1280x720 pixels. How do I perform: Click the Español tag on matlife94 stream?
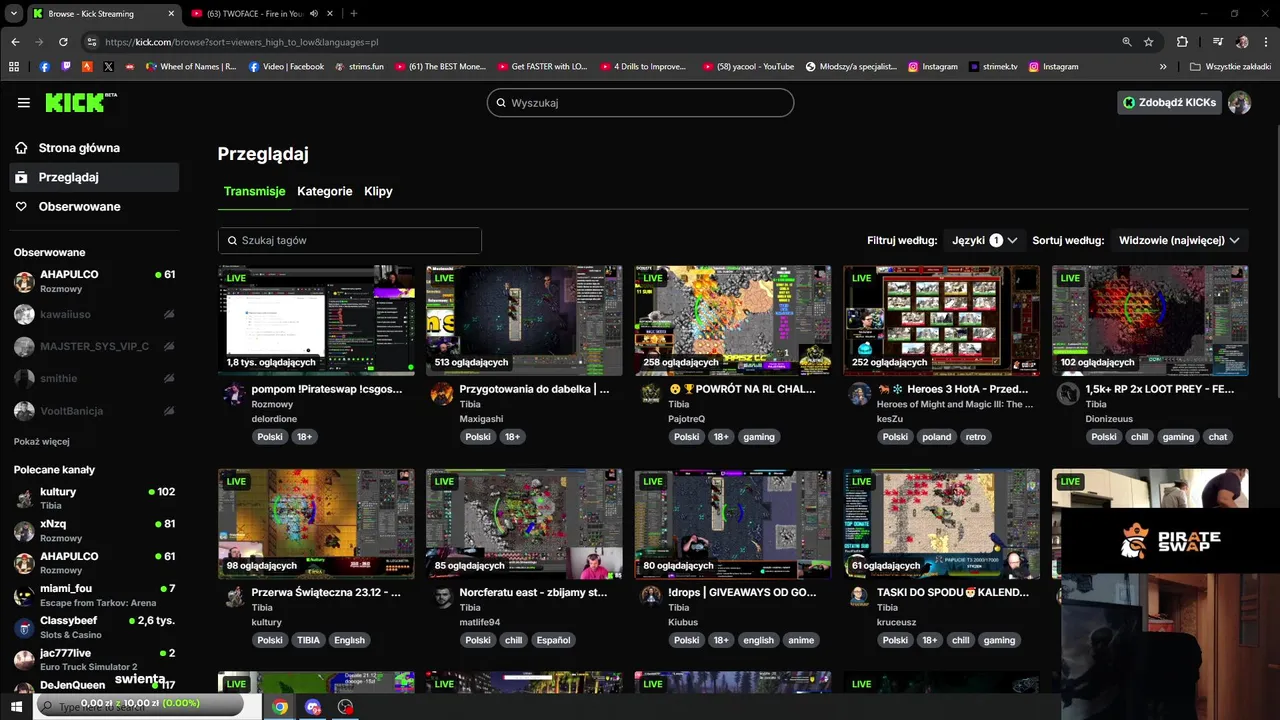[553, 640]
